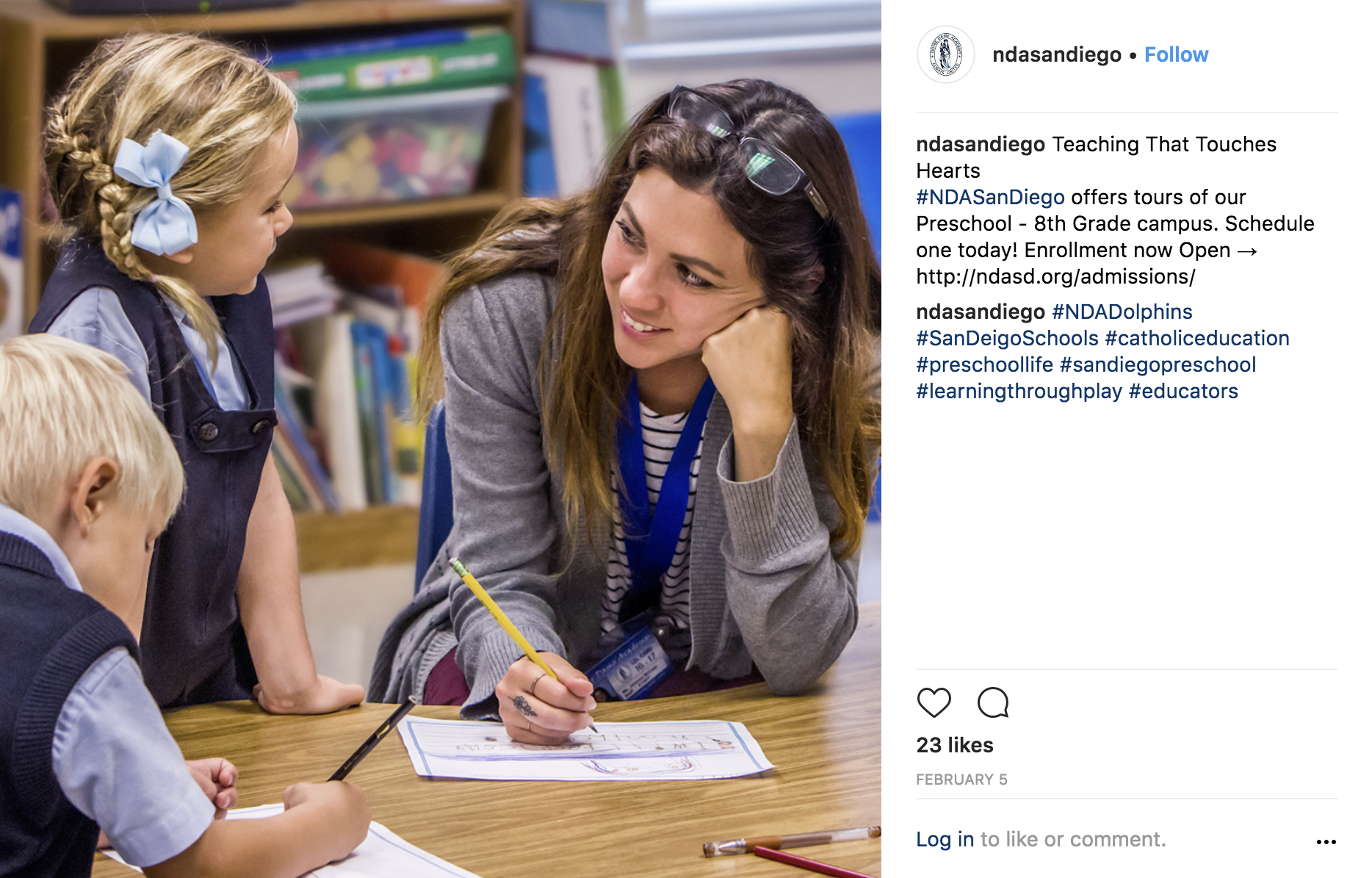Open the #NDADolphins hashtag
The height and width of the screenshot is (878, 1372).
click(1122, 312)
